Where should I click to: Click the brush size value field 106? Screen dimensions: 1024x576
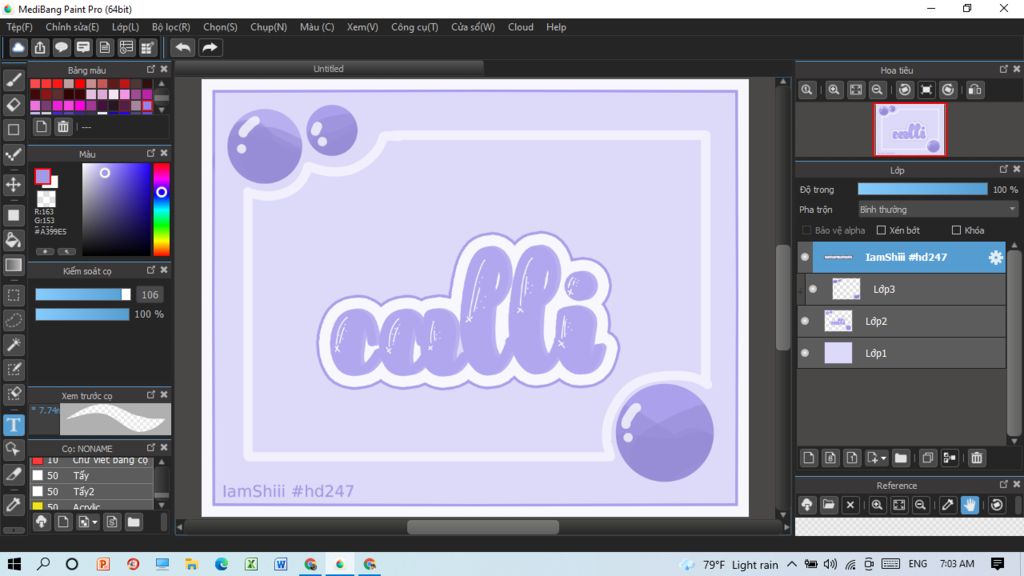[150, 295]
